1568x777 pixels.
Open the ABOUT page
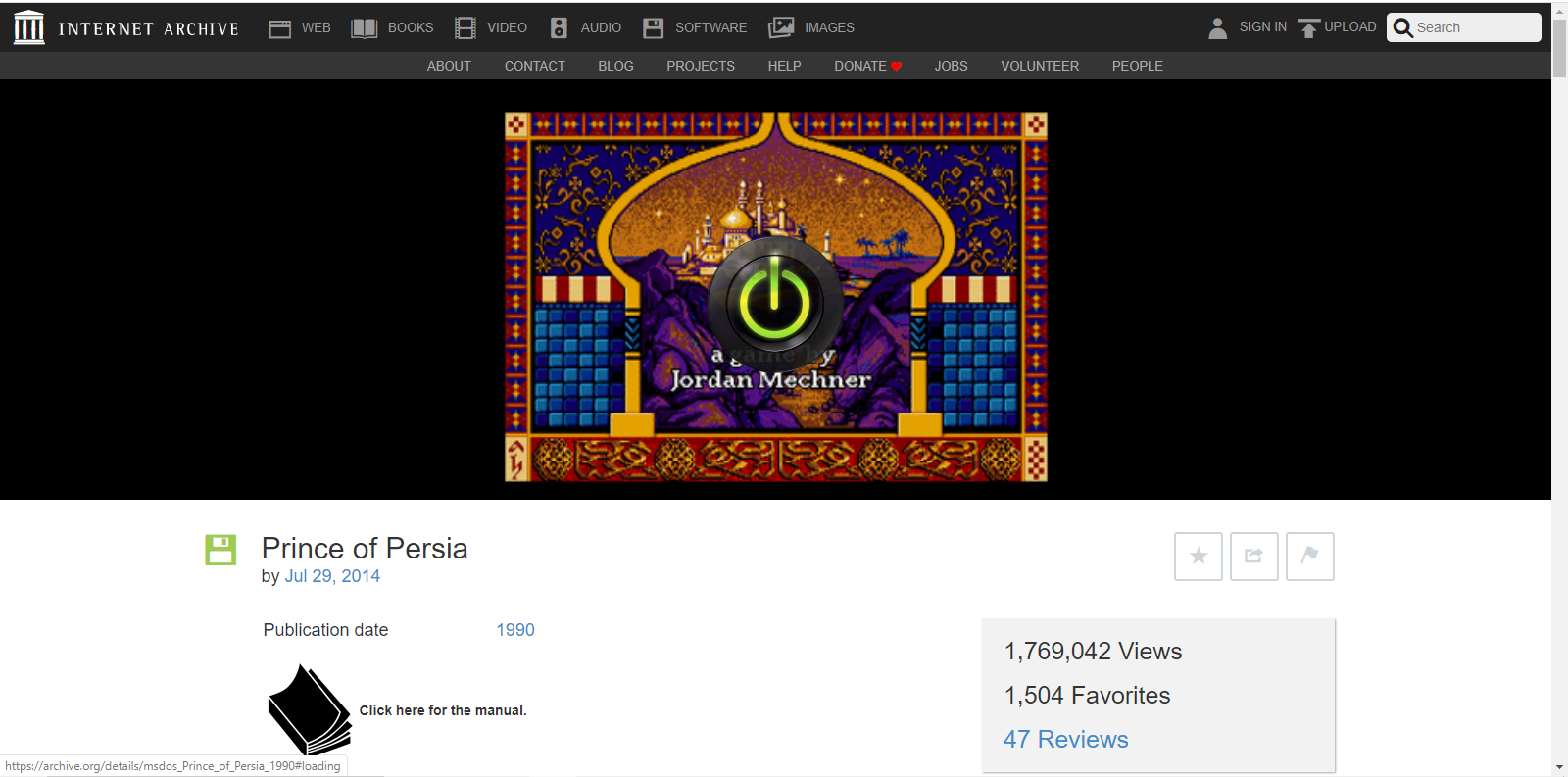[449, 66]
